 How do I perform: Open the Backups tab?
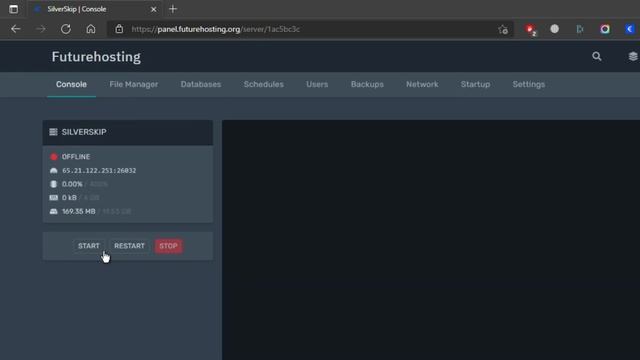[x=367, y=84]
